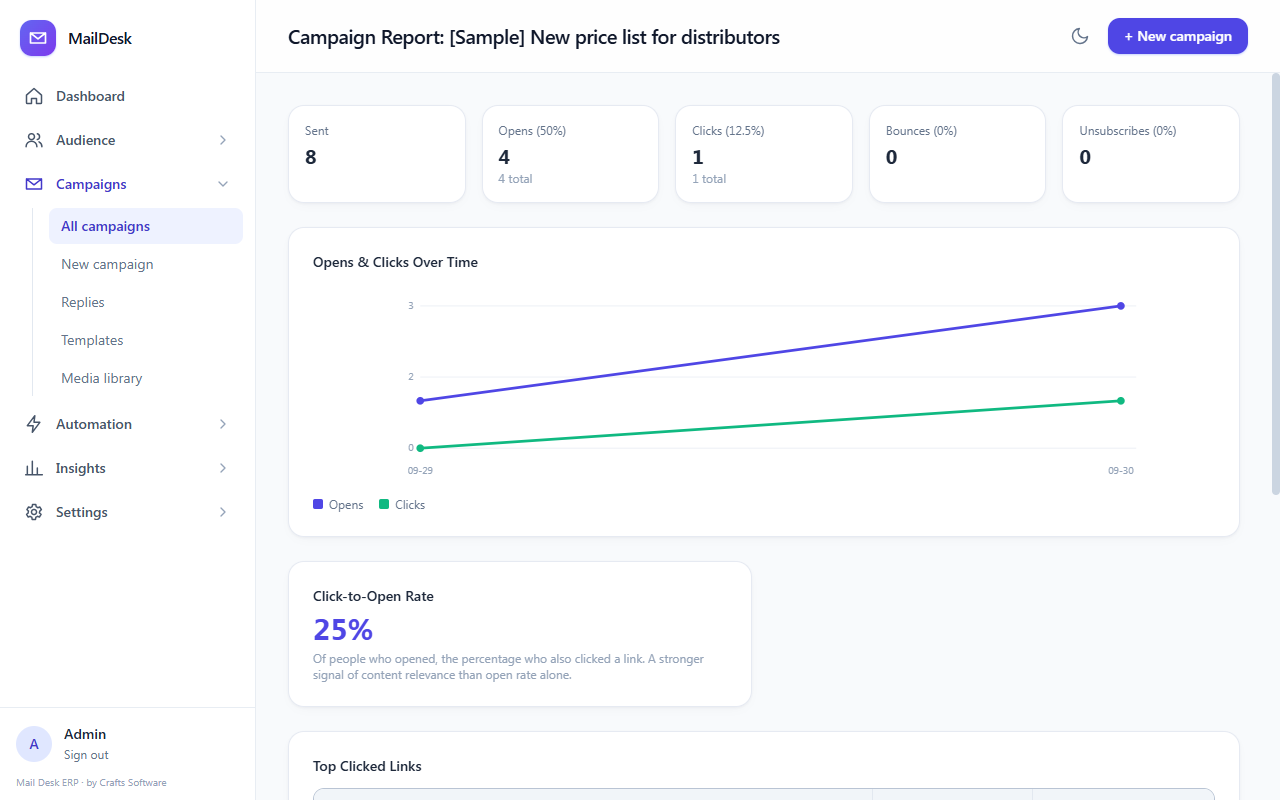Click the Admin username text
This screenshot has width=1280, height=800.
[x=85, y=734]
